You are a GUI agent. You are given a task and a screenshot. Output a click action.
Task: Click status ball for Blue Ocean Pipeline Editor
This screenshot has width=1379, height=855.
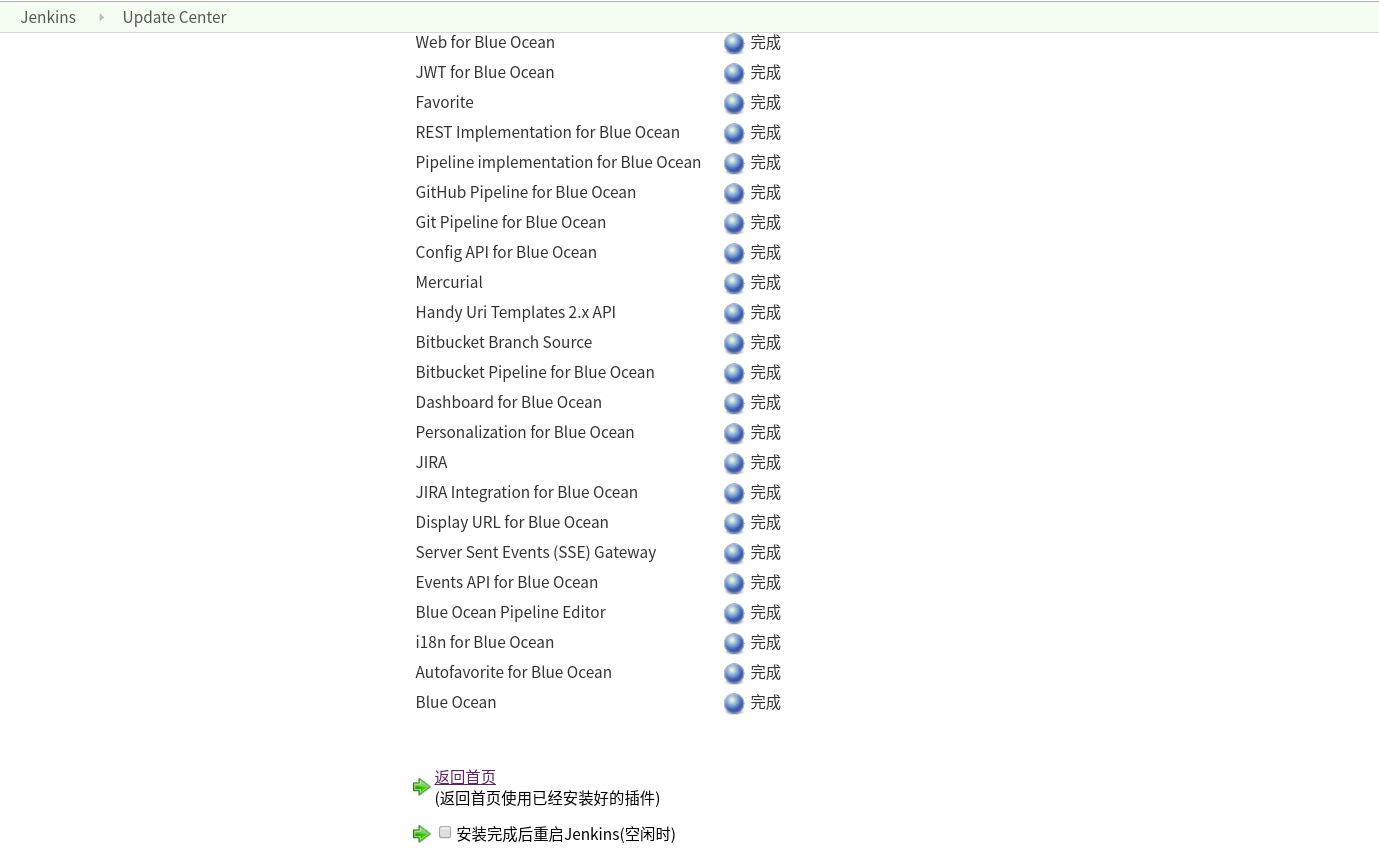pyautogui.click(x=734, y=613)
